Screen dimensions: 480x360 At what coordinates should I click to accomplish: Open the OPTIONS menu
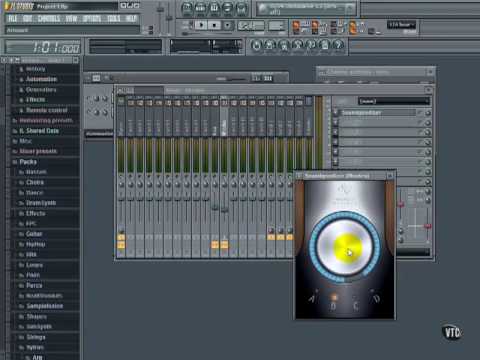[92, 19]
